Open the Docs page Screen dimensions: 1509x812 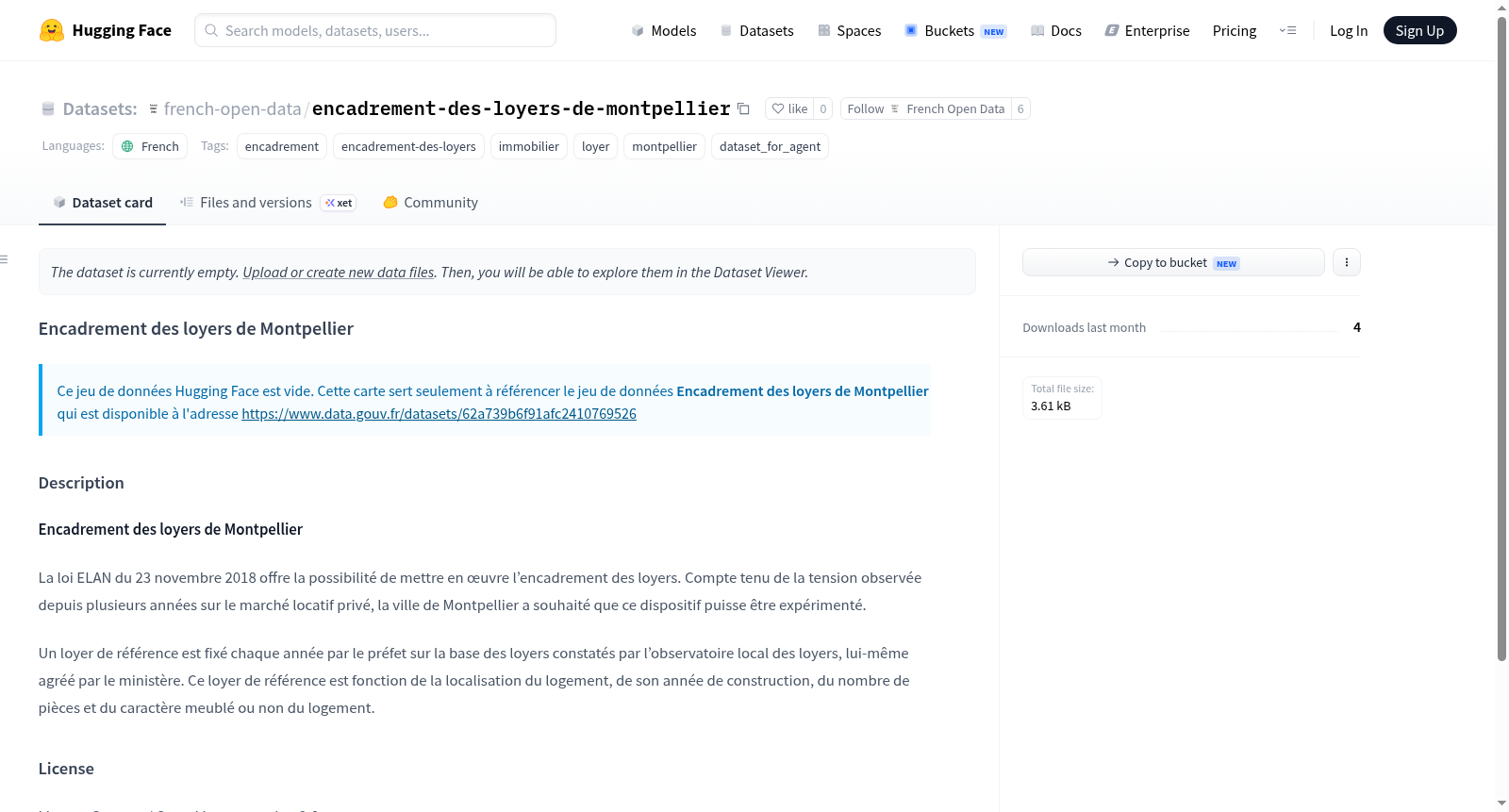click(1056, 30)
